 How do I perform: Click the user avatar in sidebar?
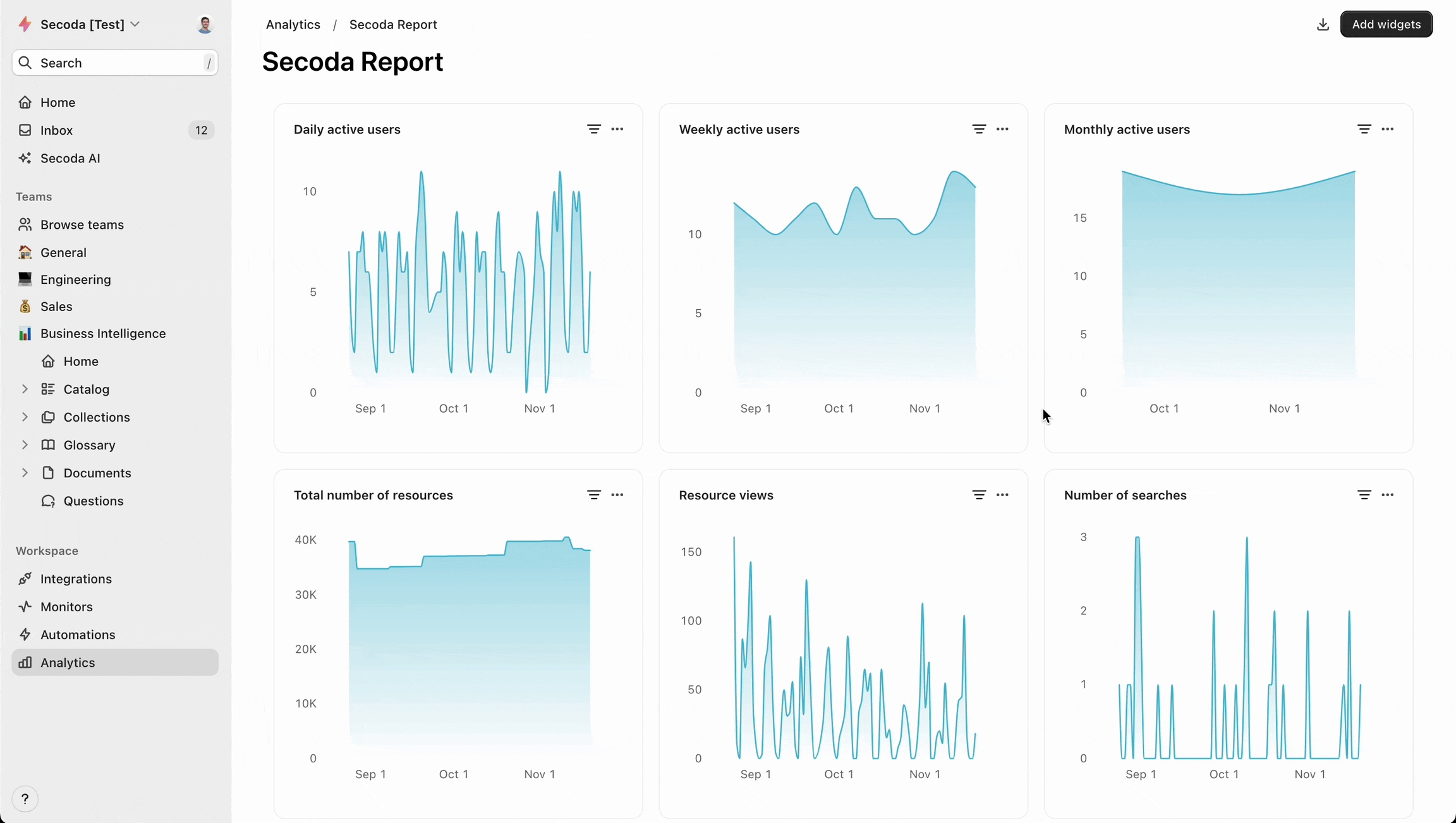[205, 25]
